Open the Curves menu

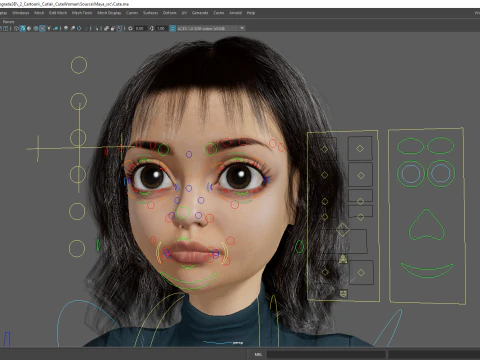132,13
